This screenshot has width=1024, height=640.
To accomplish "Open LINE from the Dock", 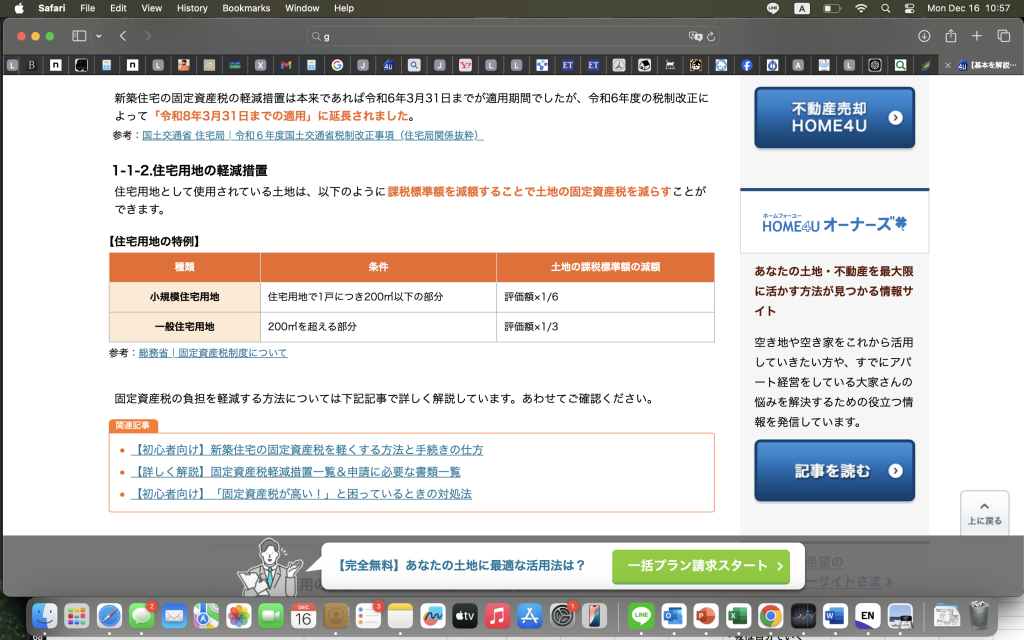I will (640, 615).
